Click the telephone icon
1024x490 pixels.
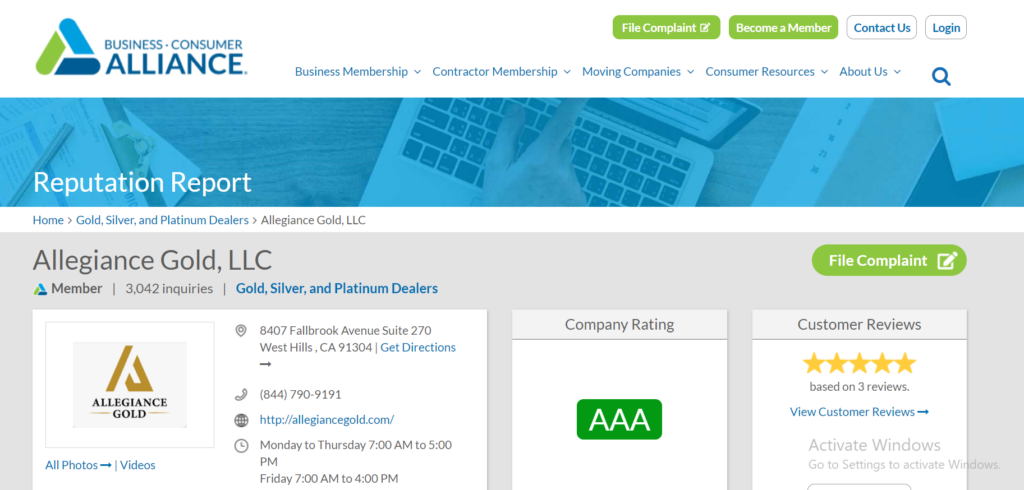pos(241,395)
